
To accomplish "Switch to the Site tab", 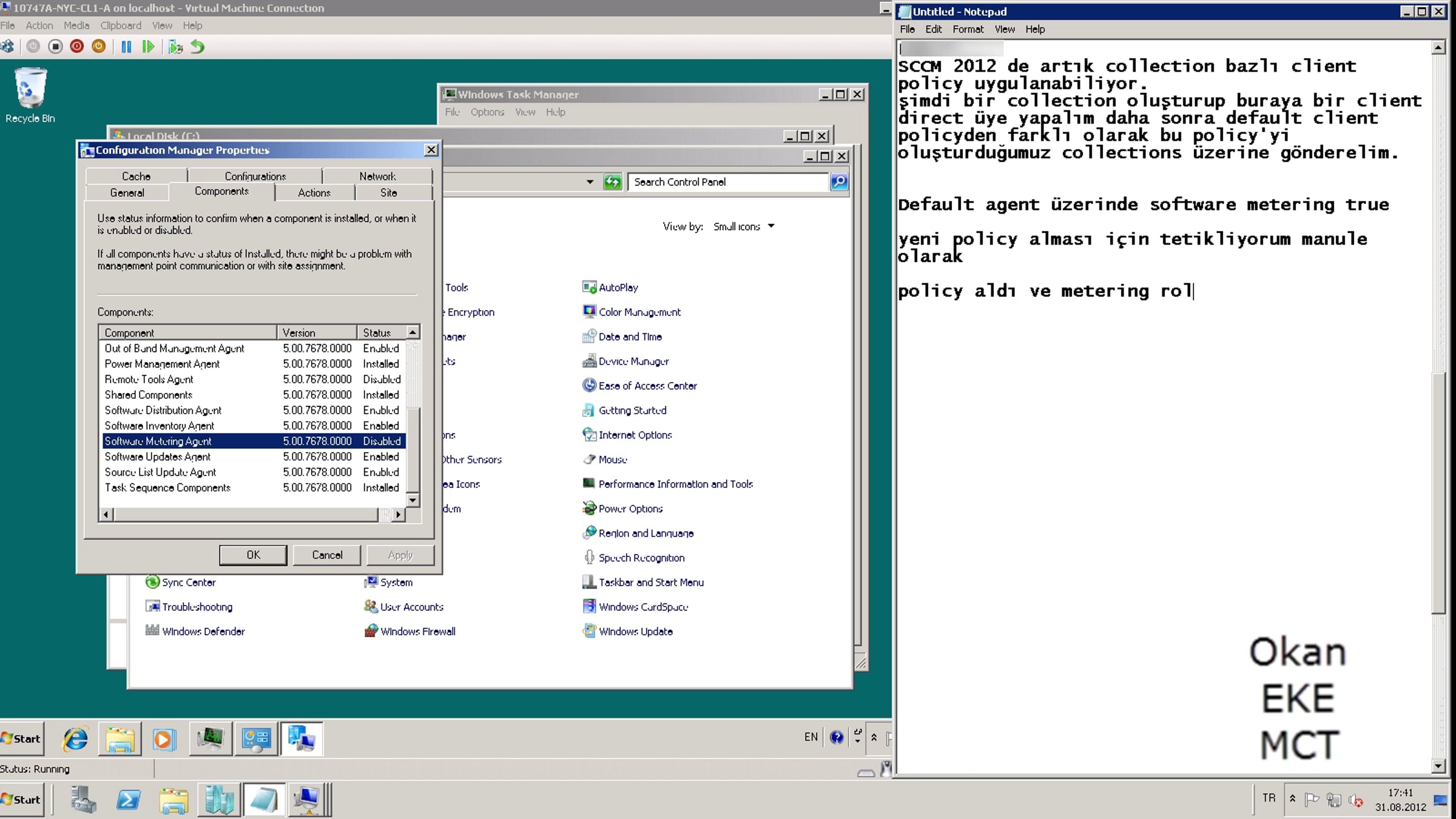I will [389, 192].
